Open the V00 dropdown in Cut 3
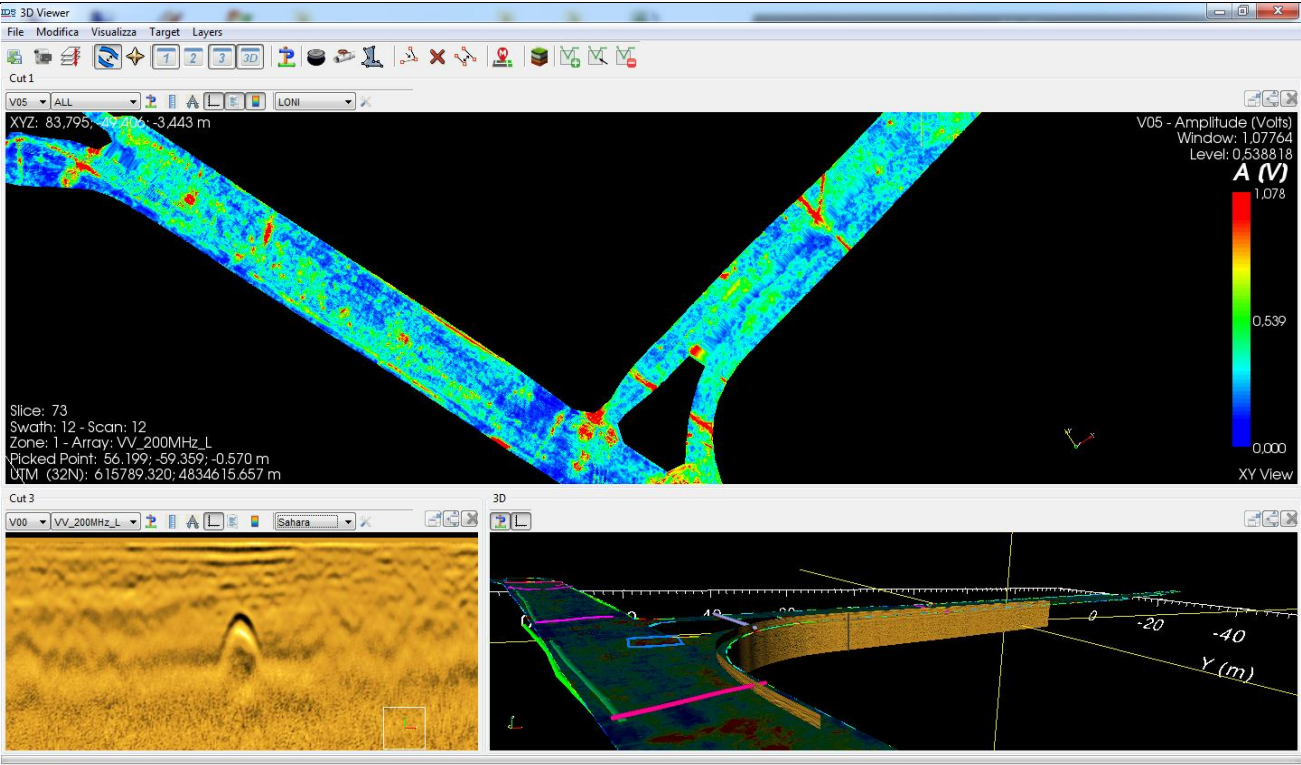This screenshot has height=765, width=1301. tap(28, 522)
